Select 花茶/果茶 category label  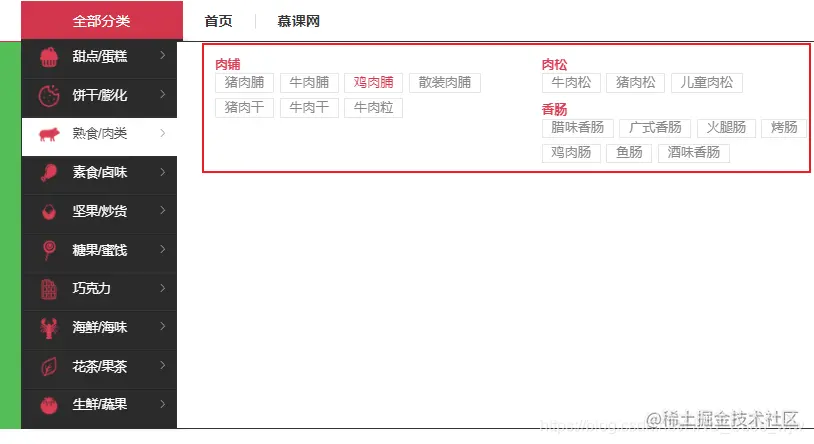(x=100, y=367)
